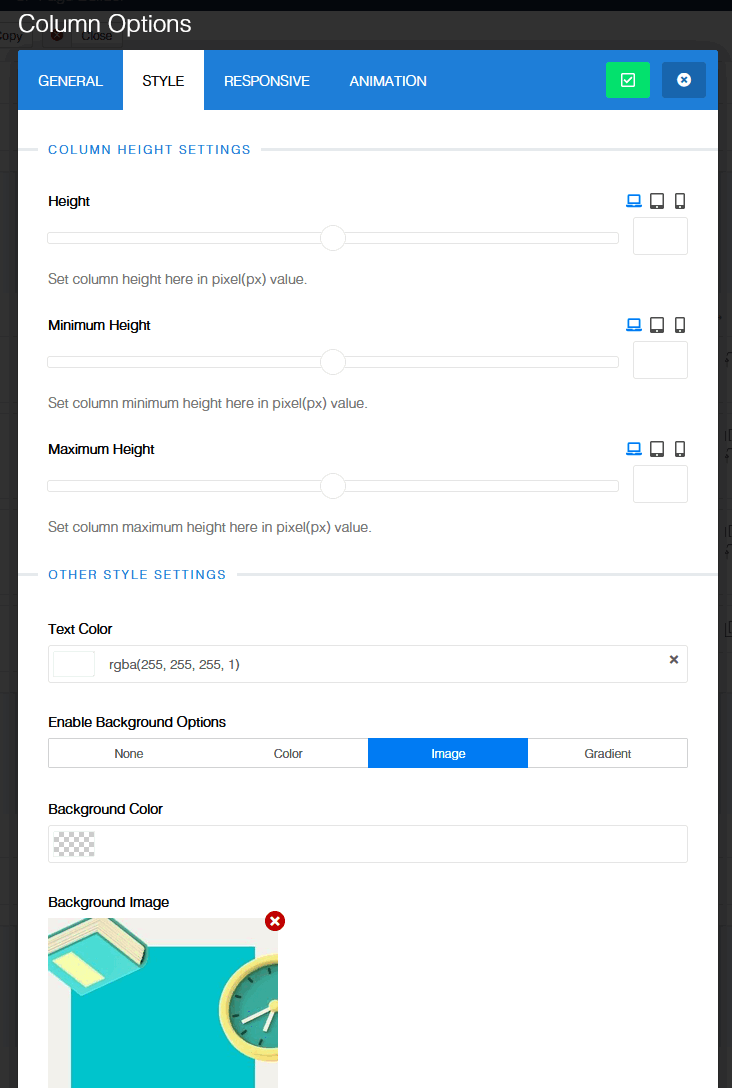Select tablet device icon for Height
This screenshot has height=1088, width=732.
tap(657, 201)
